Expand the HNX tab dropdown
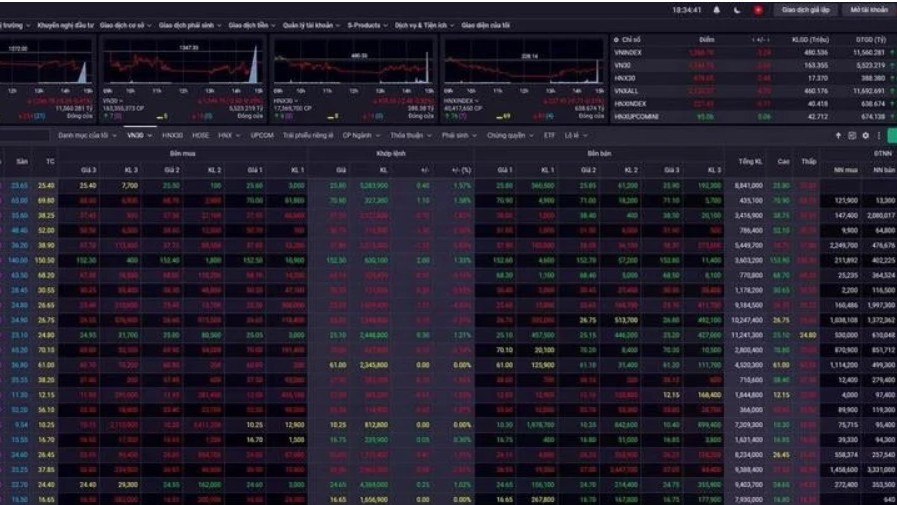This screenshot has height=505, width=897. (229, 136)
